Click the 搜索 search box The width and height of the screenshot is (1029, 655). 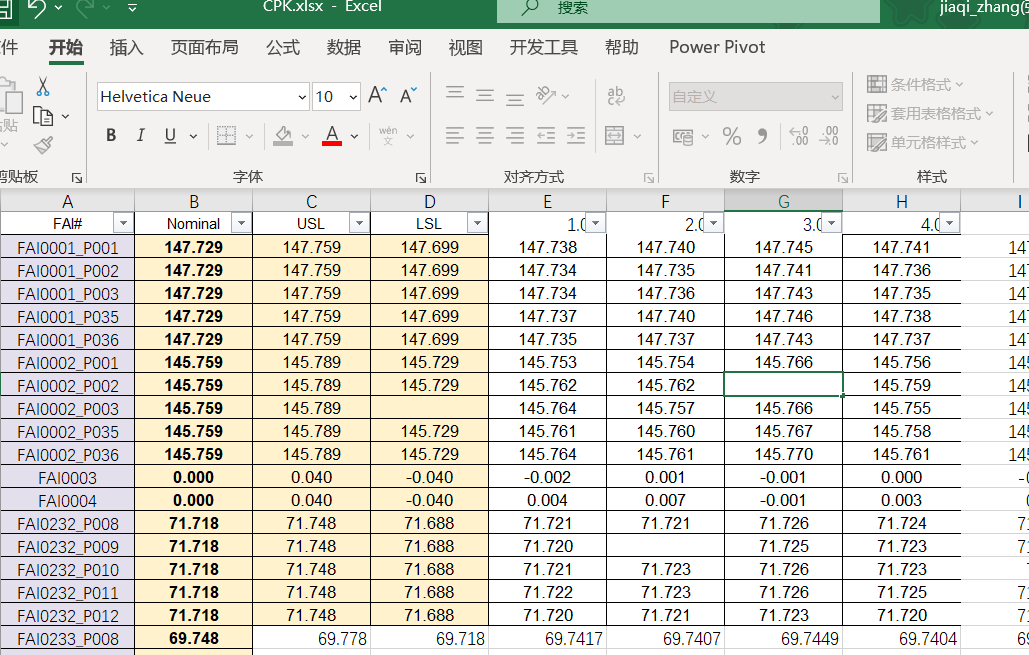pos(688,9)
